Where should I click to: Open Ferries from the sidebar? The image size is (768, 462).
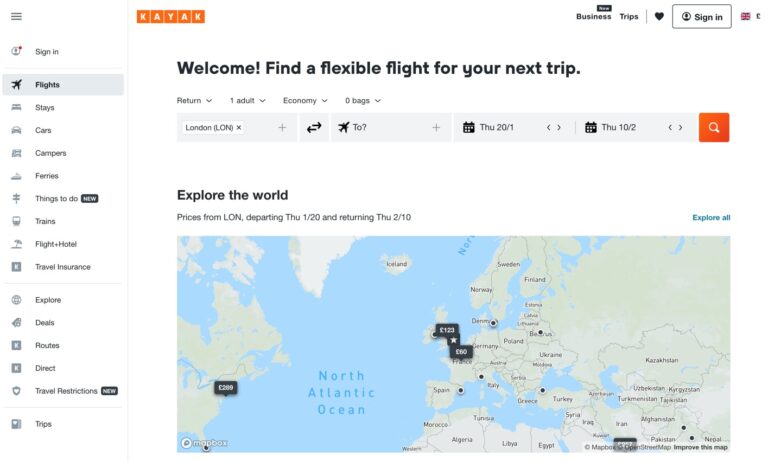[x=47, y=176]
